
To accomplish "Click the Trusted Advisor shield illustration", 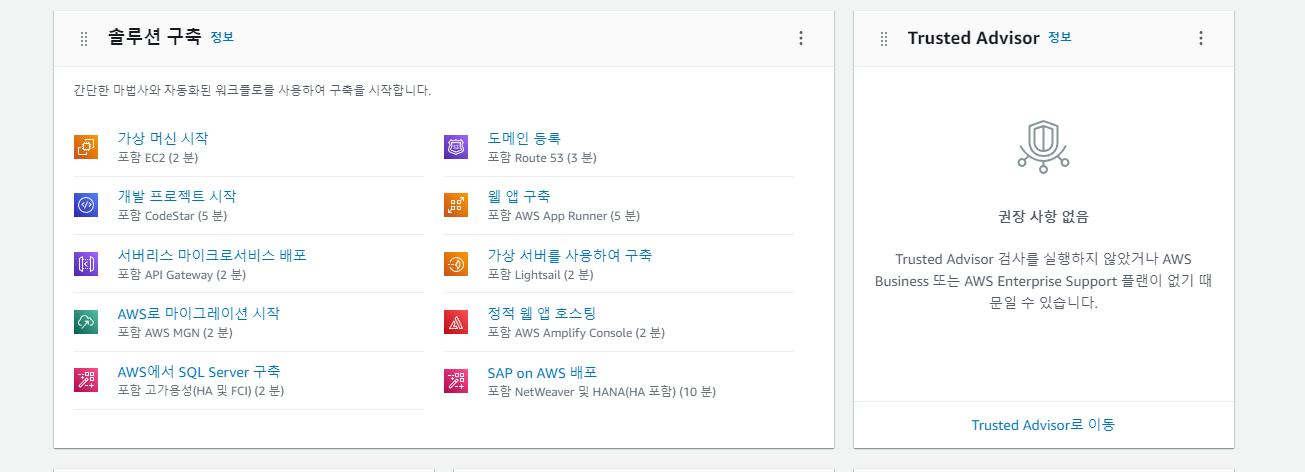I will [x=1043, y=147].
